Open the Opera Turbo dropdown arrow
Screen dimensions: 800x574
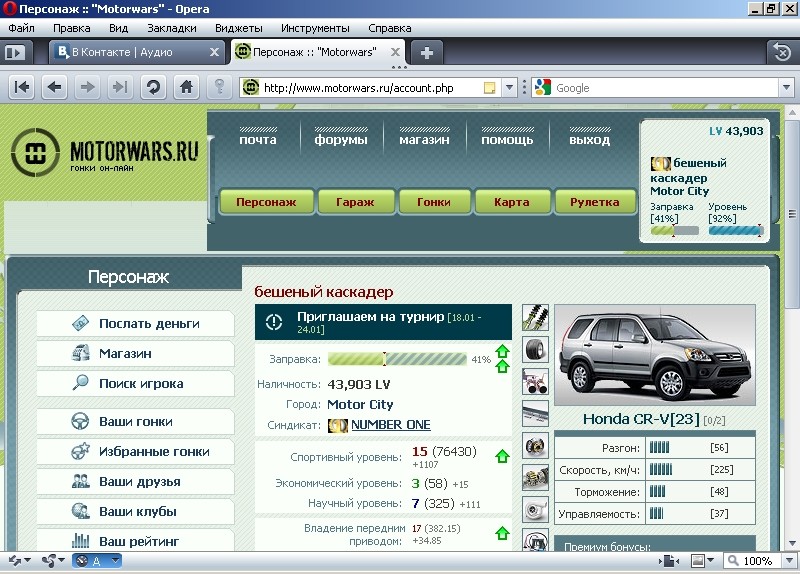click(x=116, y=561)
